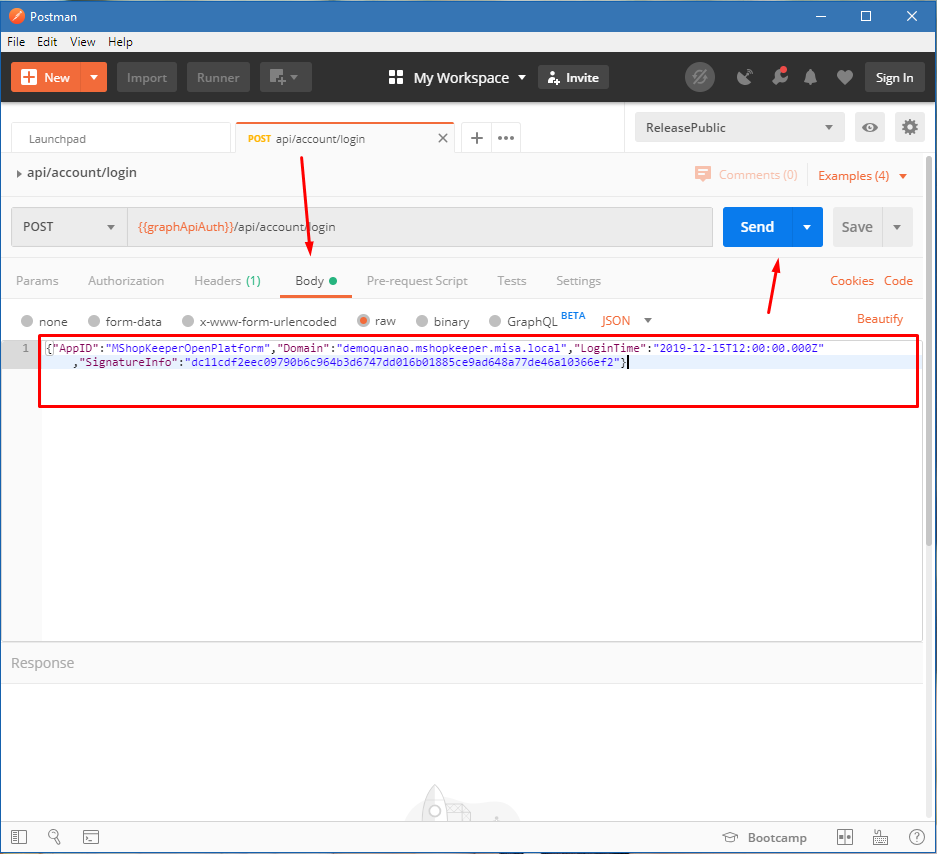Switch to the Params tab
This screenshot has height=854, width=937.
coord(37,281)
